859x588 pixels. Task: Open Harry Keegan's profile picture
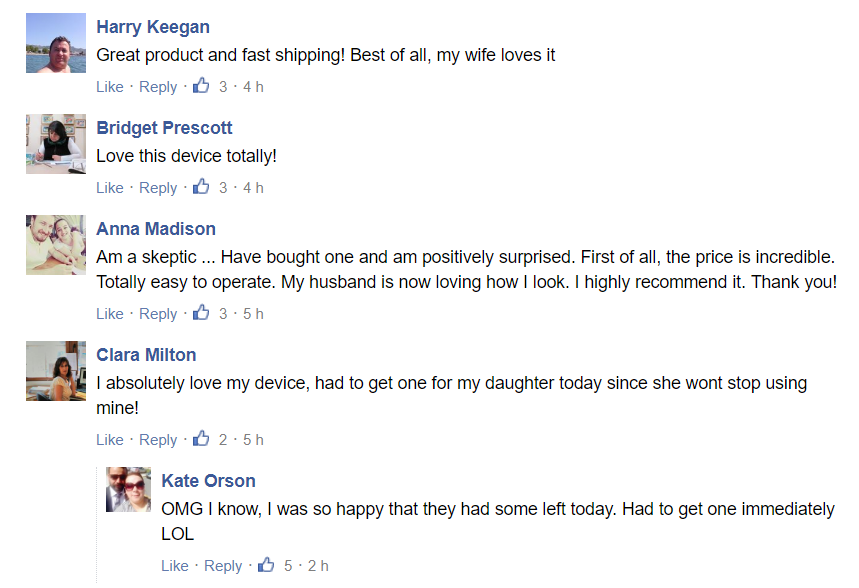tap(56, 43)
